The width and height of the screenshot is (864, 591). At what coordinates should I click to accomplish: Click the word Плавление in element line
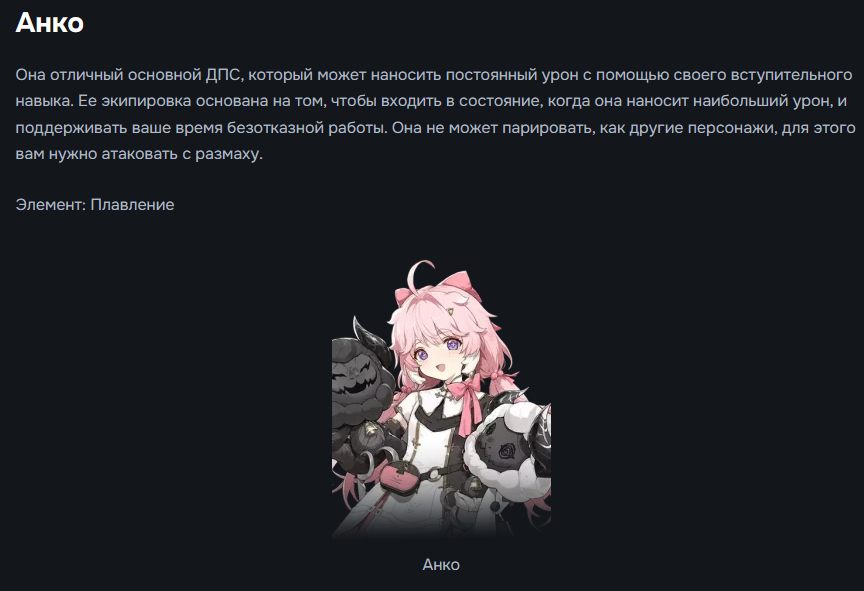(132, 204)
